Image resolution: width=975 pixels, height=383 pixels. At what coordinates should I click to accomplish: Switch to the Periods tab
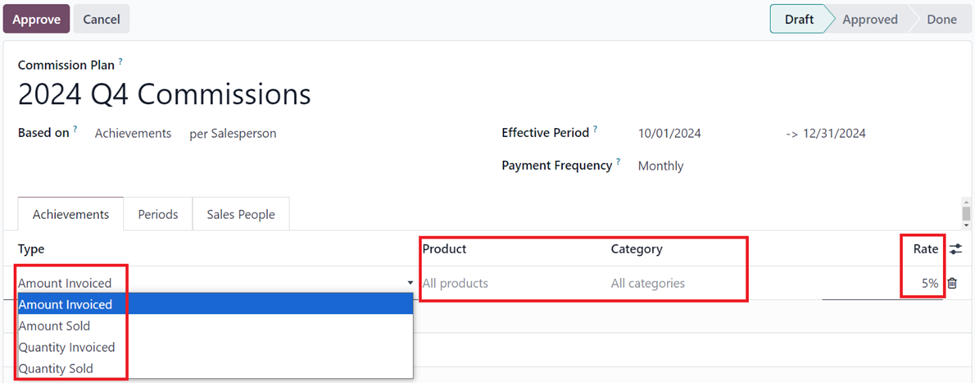(x=158, y=215)
